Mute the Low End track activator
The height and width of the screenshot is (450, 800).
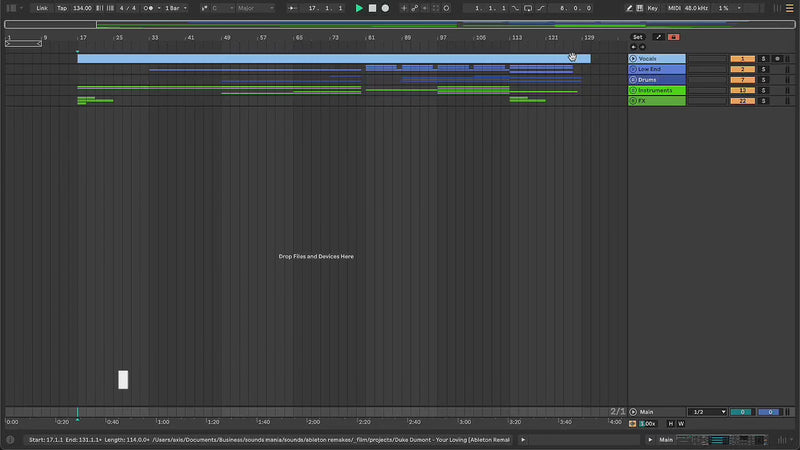[742, 69]
